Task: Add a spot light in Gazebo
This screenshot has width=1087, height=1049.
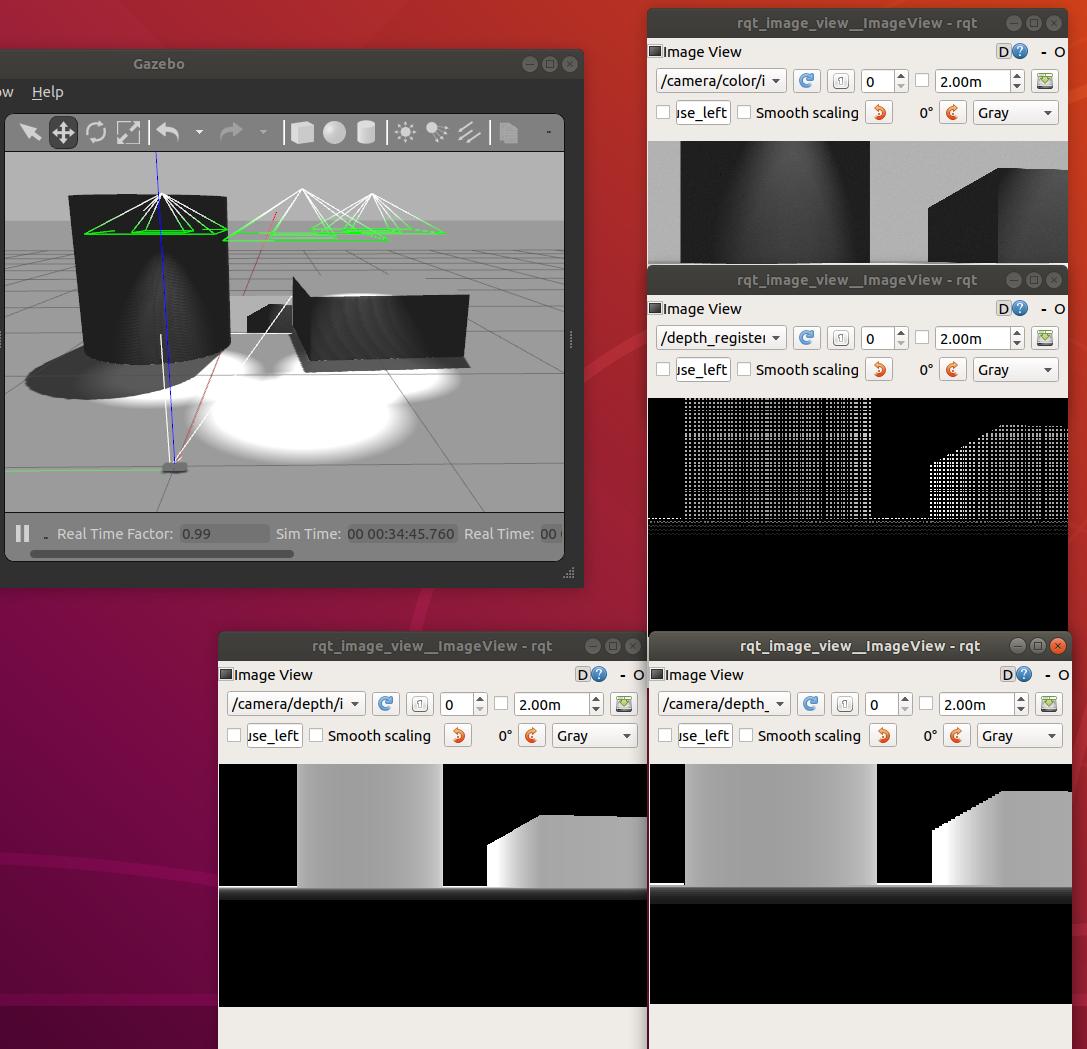Action: (x=437, y=132)
